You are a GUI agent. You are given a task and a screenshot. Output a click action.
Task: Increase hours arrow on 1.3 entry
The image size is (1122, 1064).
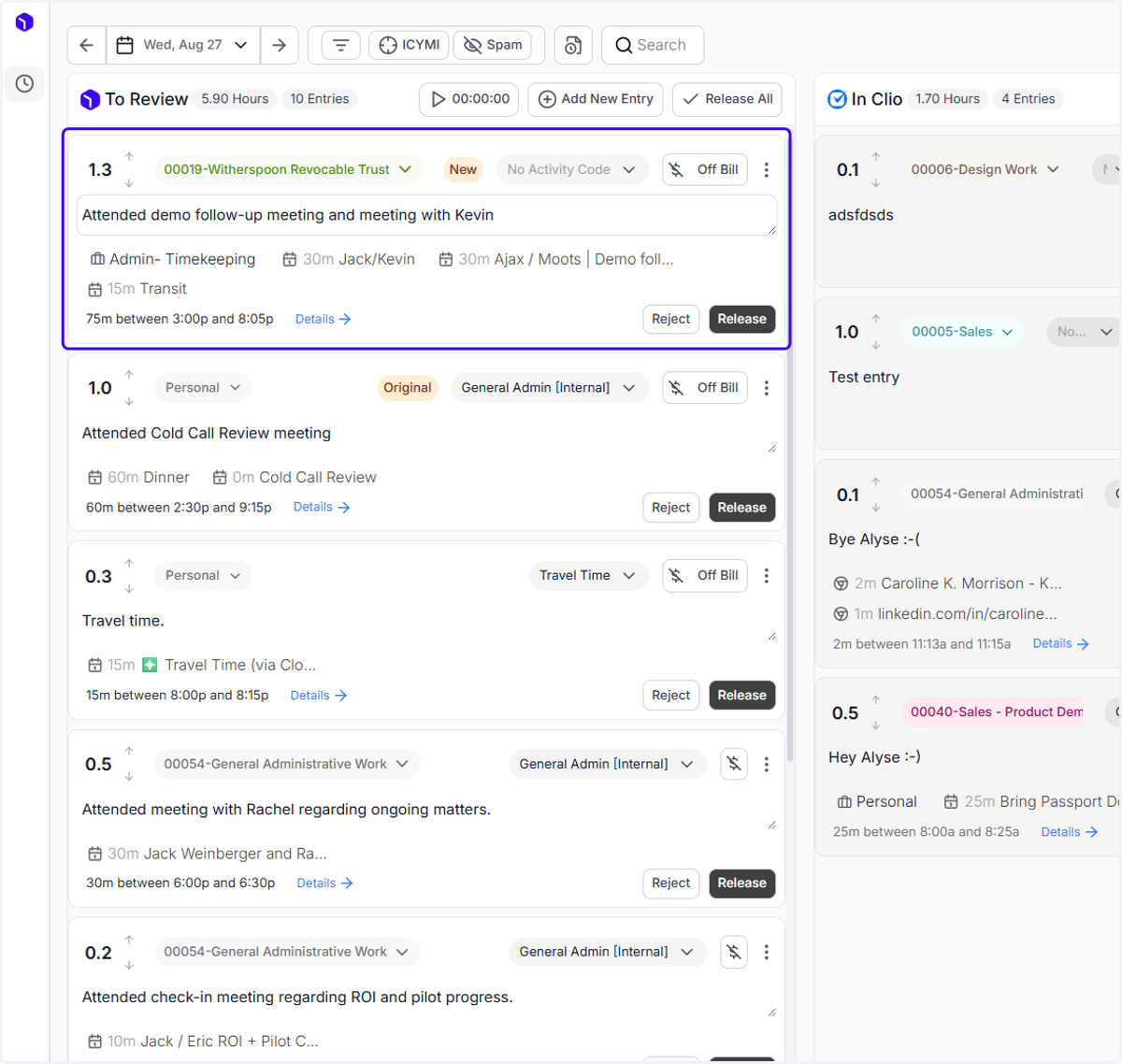tap(129, 157)
